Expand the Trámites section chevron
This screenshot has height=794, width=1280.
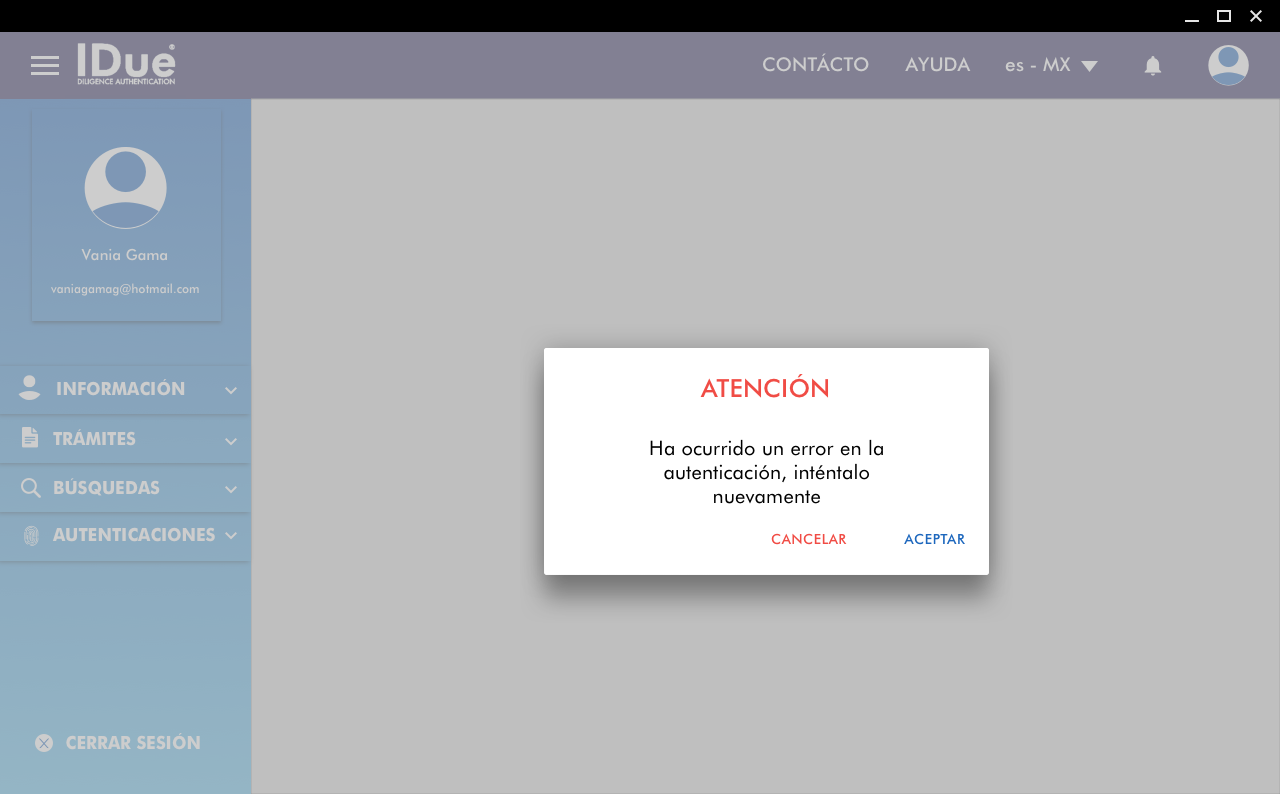pyautogui.click(x=231, y=440)
